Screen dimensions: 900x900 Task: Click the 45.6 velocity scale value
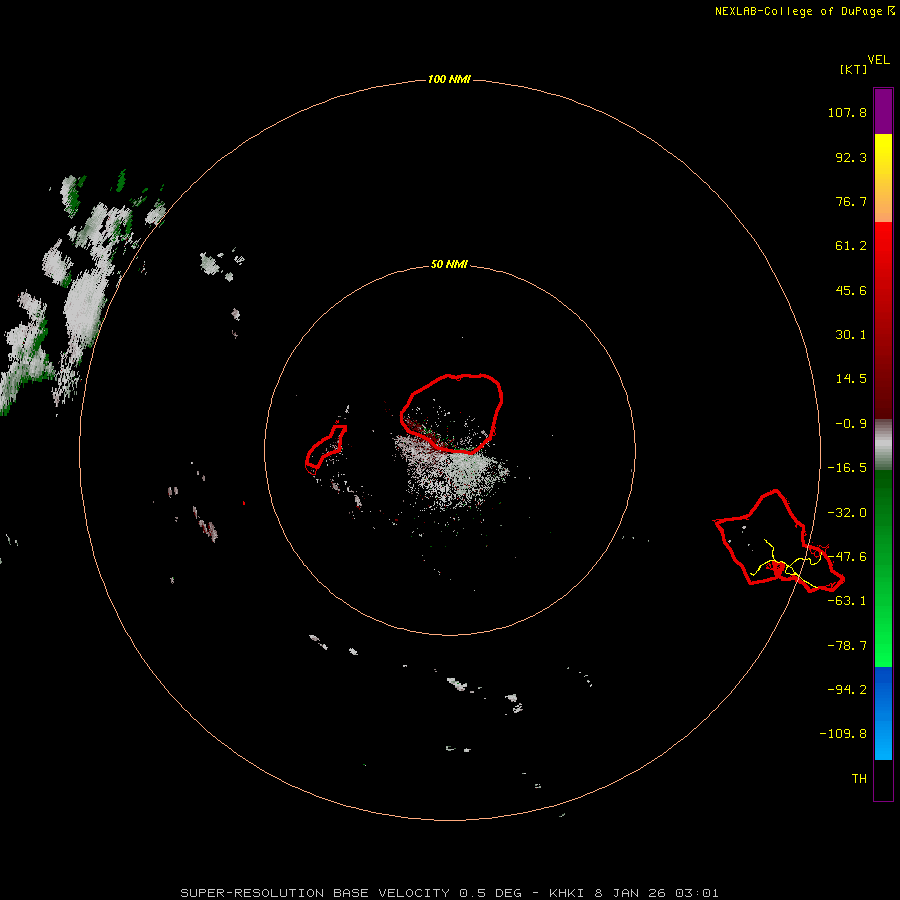(x=851, y=290)
